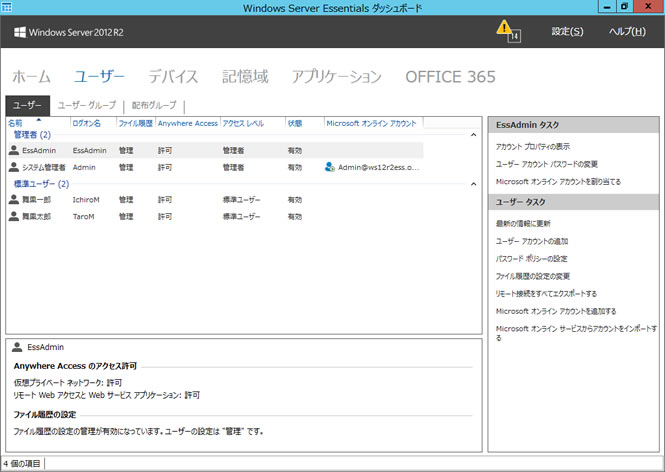The width and height of the screenshot is (665, 472).
Task: Open the ユーザー main tab
Action: click(99, 77)
